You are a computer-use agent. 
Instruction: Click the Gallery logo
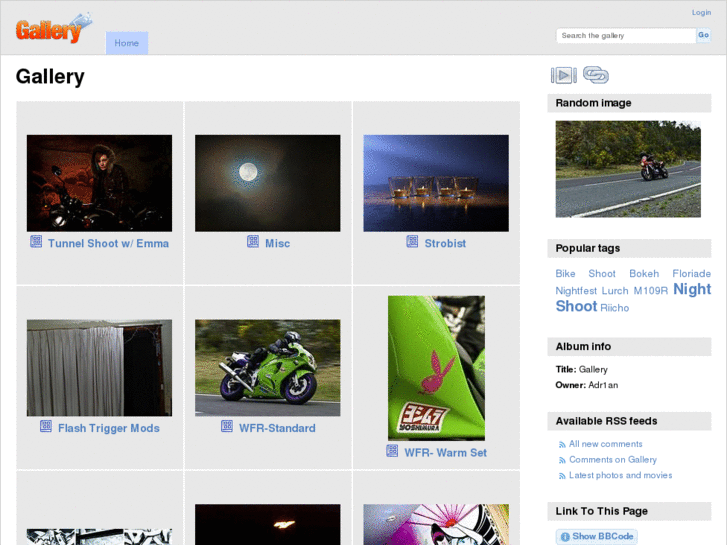click(54, 28)
